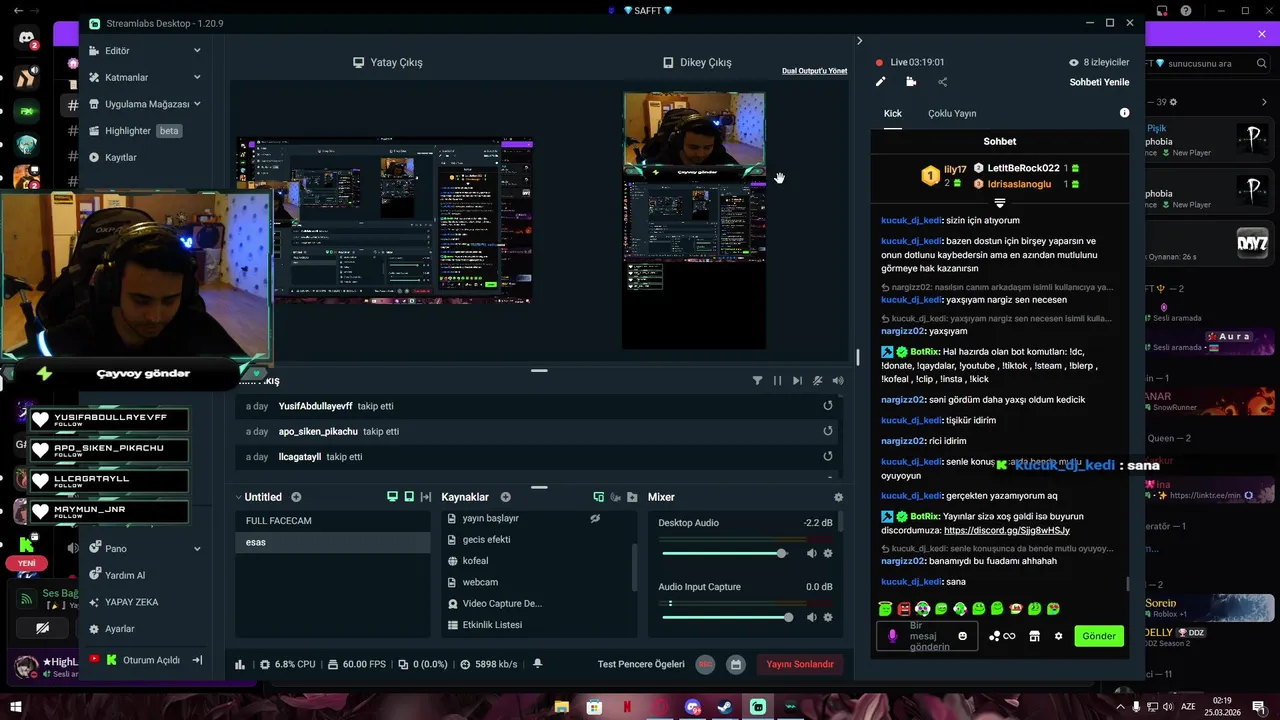Click Gönder send button
Image resolution: width=1280 pixels, height=720 pixels.
pyautogui.click(x=1098, y=636)
